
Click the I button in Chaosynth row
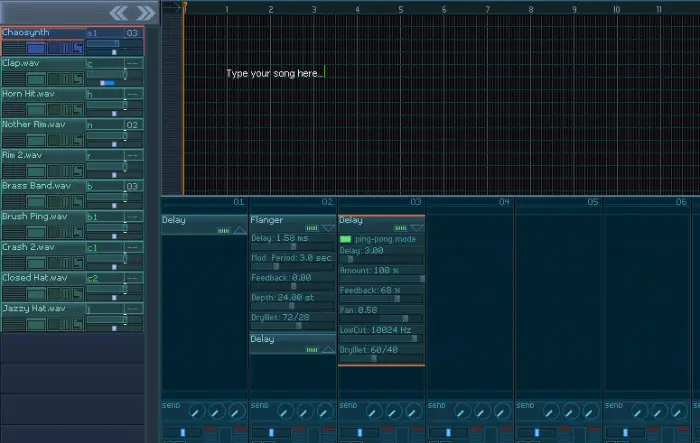click(67, 49)
